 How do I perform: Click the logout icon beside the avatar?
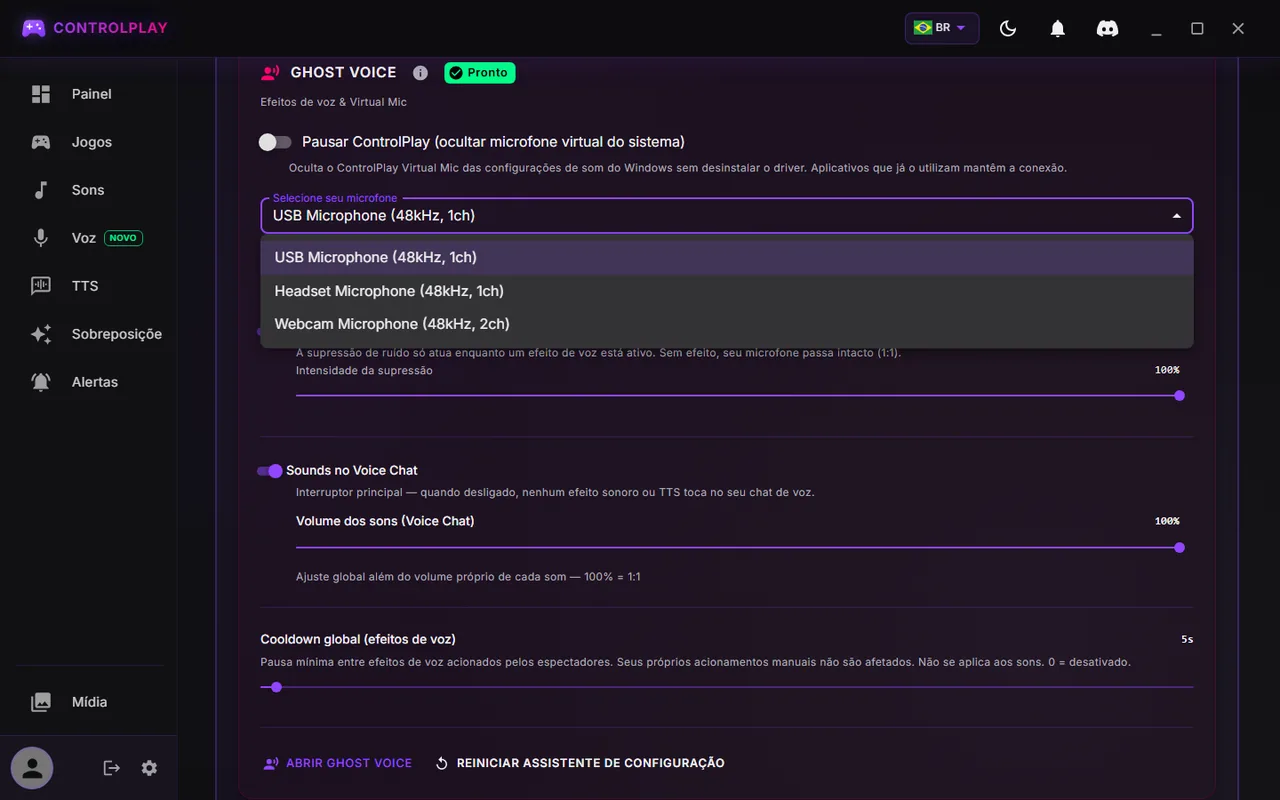point(112,768)
